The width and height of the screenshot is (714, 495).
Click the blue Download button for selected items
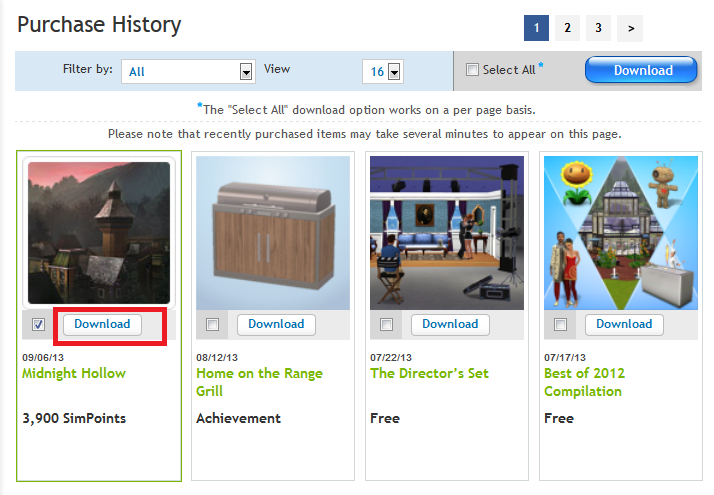(x=641, y=70)
